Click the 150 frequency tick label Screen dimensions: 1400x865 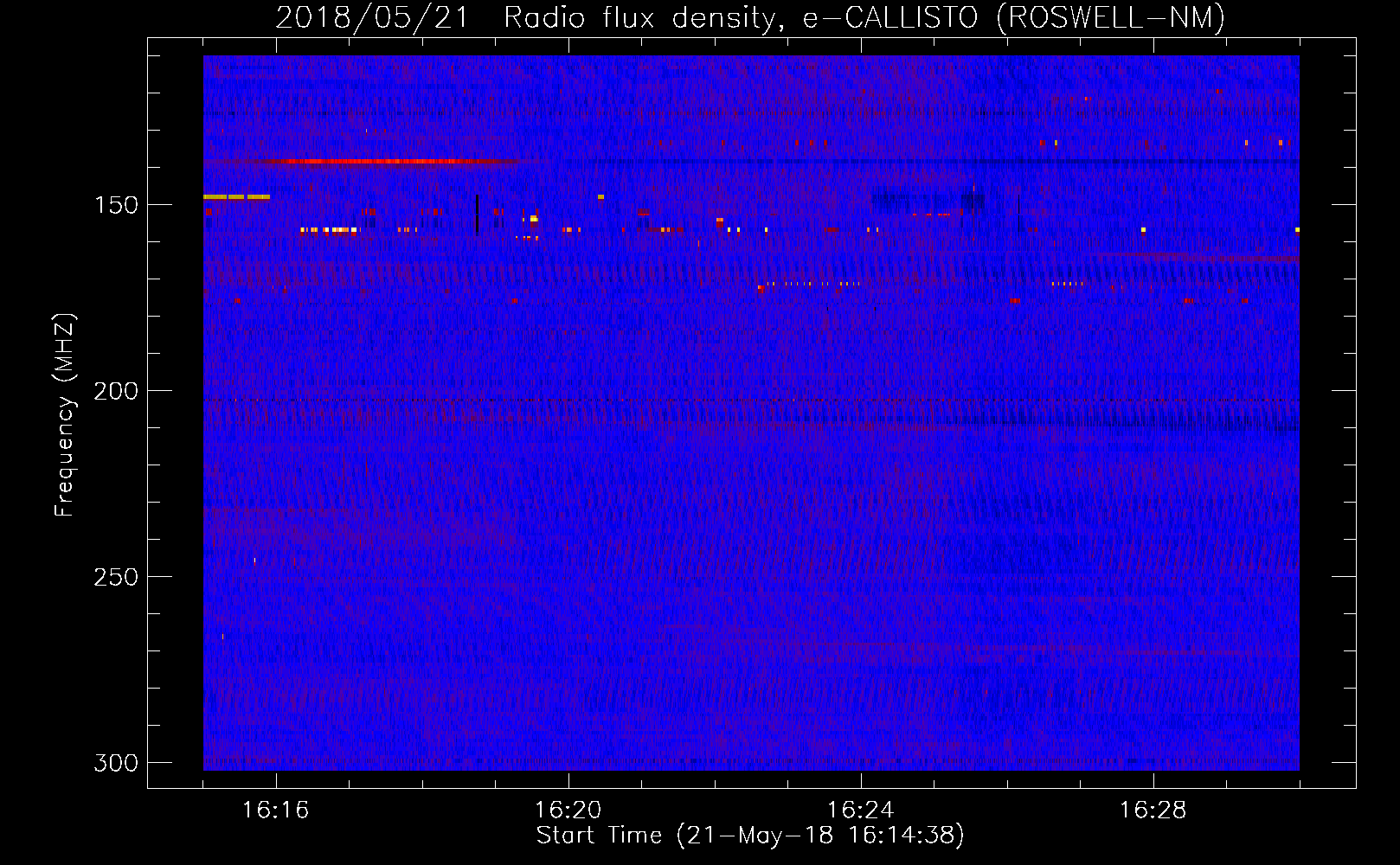116,205
